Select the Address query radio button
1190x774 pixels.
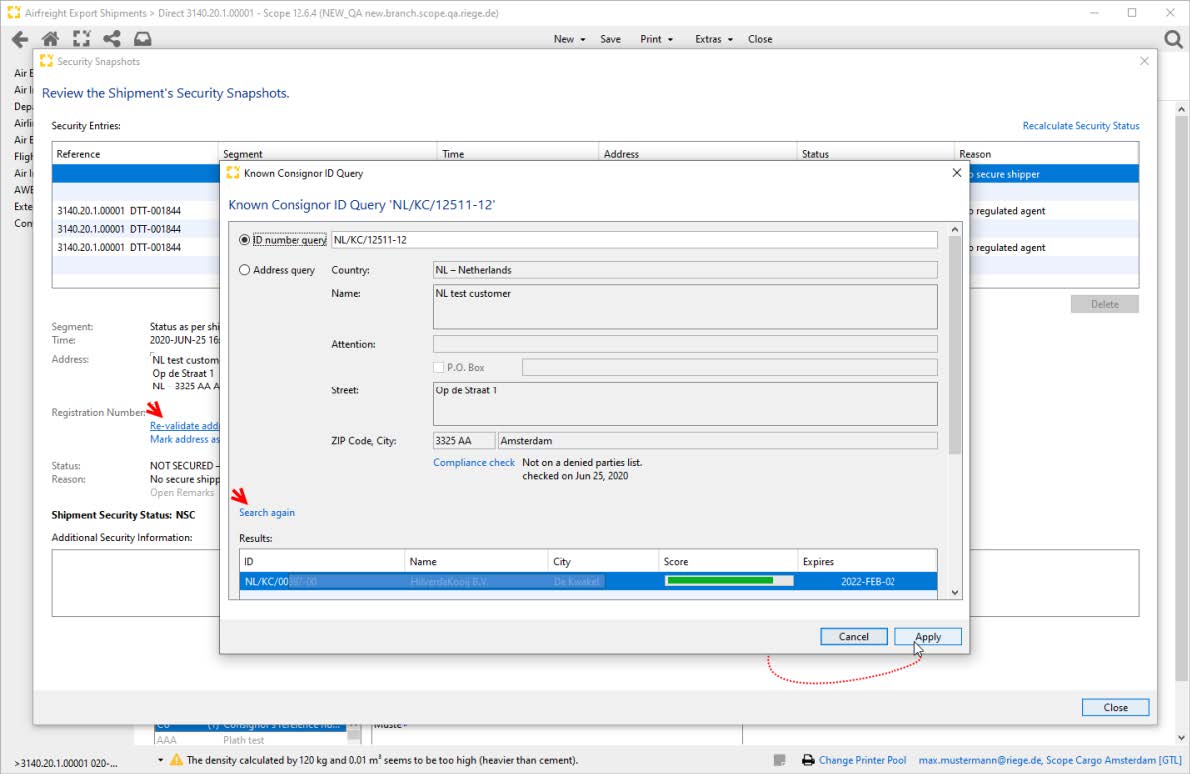pyautogui.click(x=245, y=270)
